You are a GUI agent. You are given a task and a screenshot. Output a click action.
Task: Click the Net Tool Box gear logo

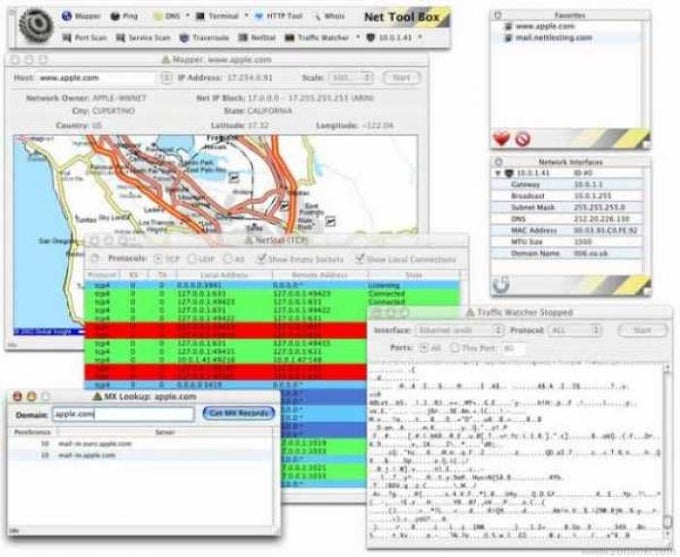pyautogui.click(x=37, y=26)
